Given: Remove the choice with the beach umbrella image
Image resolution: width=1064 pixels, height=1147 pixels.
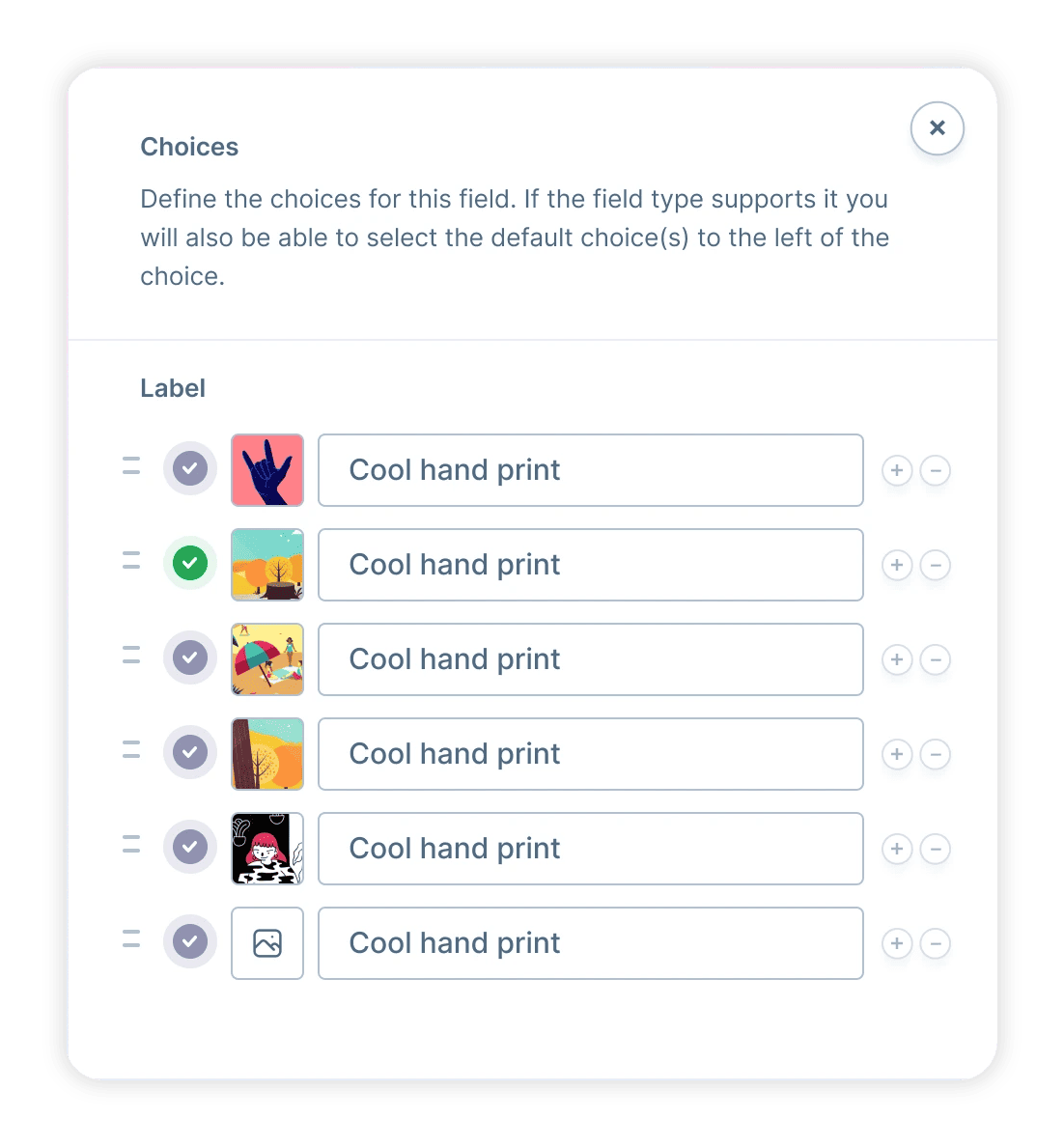Looking at the screenshot, I should (936, 659).
